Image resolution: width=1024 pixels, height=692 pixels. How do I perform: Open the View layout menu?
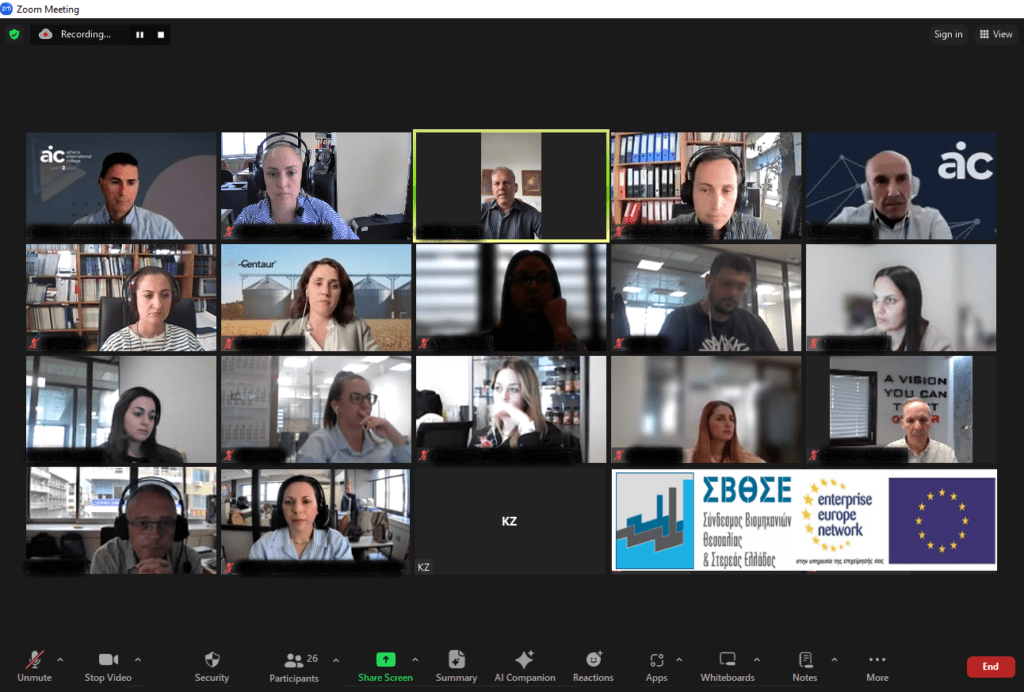point(996,34)
